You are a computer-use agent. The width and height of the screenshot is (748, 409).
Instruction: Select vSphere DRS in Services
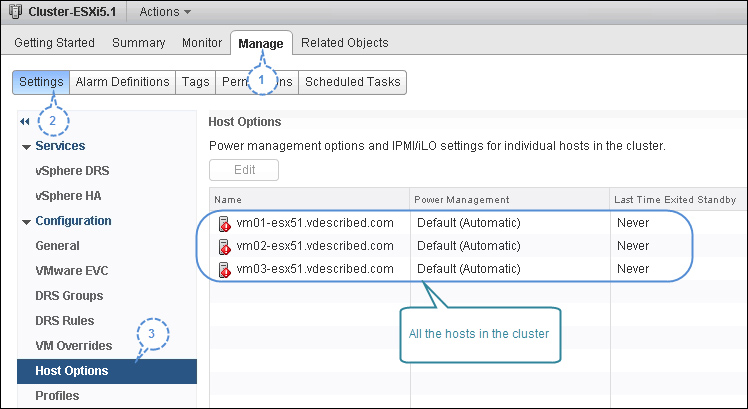[x=72, y=171]
